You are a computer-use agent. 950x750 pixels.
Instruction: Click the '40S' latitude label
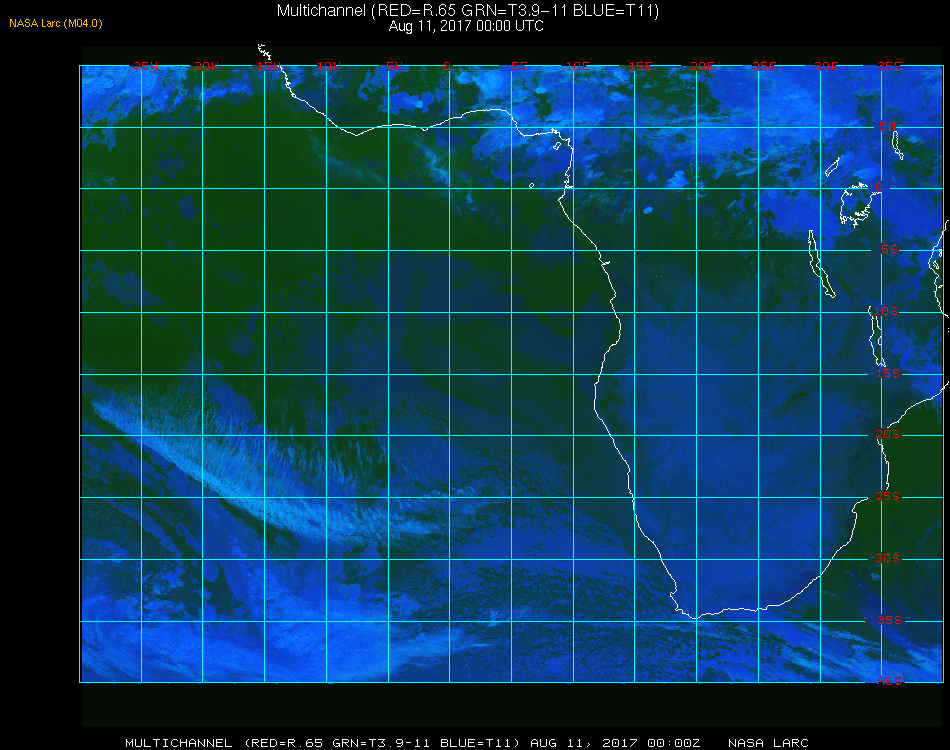[x=889, y=681]
